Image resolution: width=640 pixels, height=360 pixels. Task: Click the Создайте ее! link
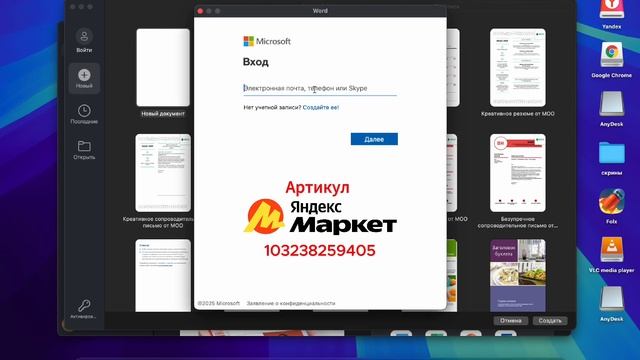point(321,107)
